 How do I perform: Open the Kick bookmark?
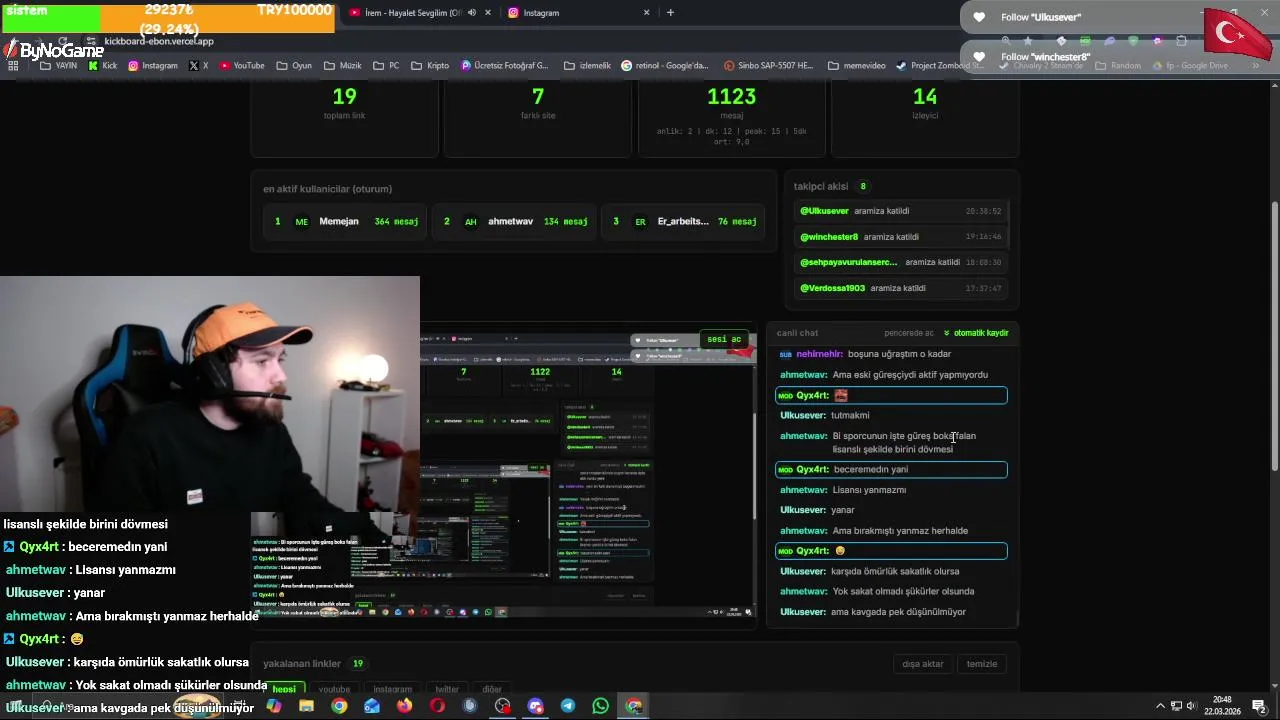point(103,66)
